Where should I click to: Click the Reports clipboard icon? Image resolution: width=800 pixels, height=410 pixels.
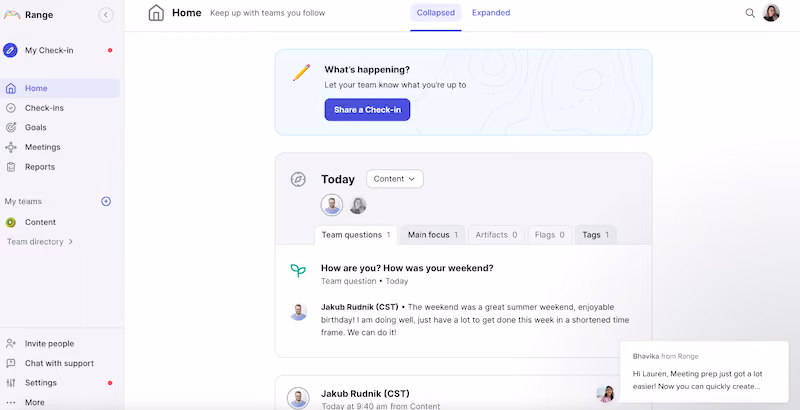tap(11, 167)
